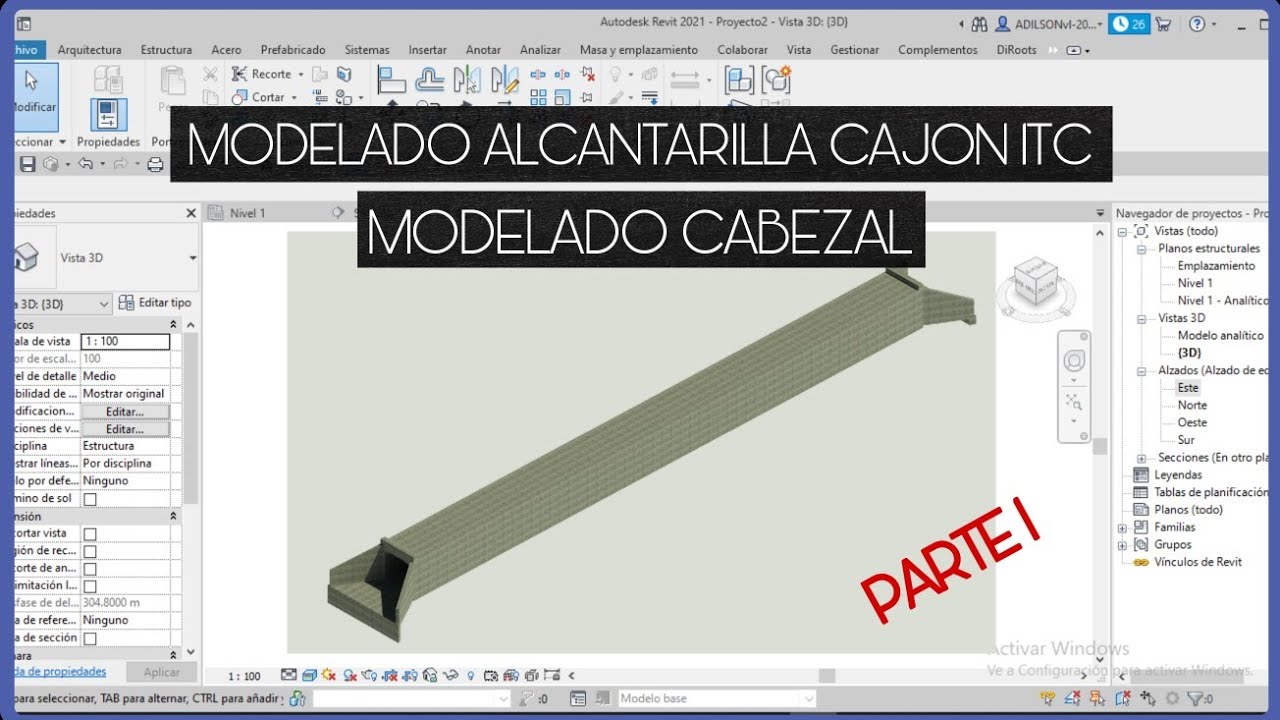Click the worksets icon in status bar

(x=296, y=699)
